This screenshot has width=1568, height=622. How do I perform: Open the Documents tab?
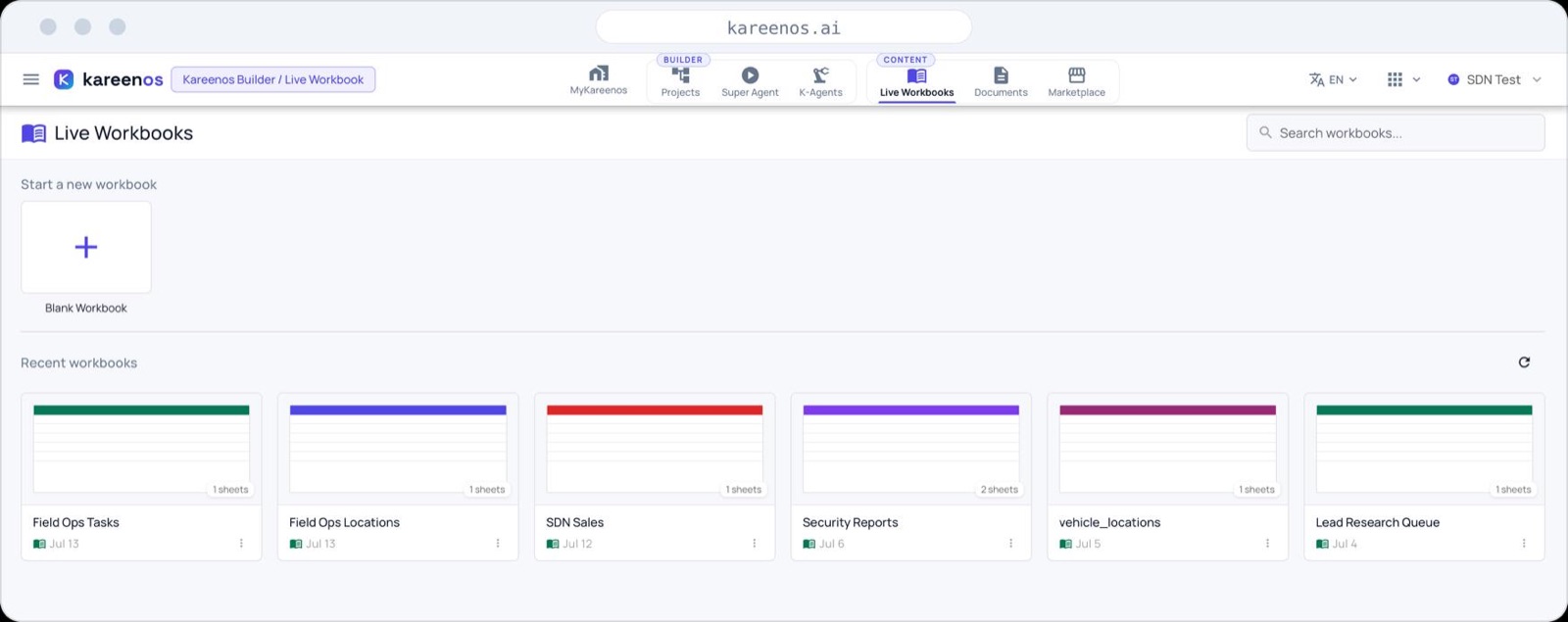tap(1001, 82)
